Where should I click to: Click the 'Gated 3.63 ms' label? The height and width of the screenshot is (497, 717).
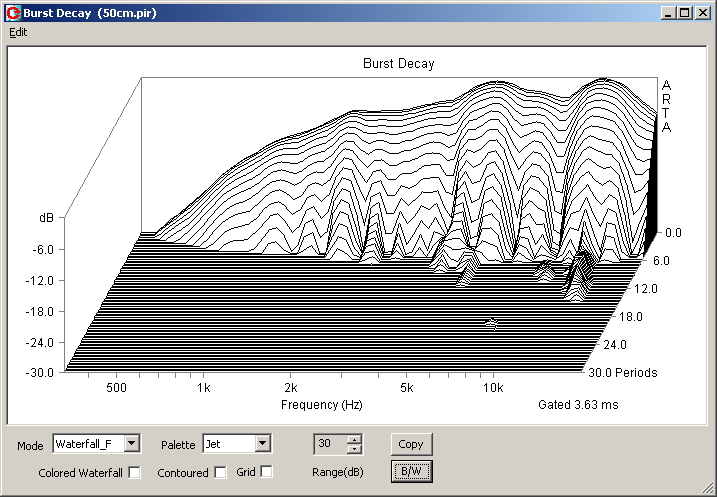pyautogui.click(x=578, y=405)
